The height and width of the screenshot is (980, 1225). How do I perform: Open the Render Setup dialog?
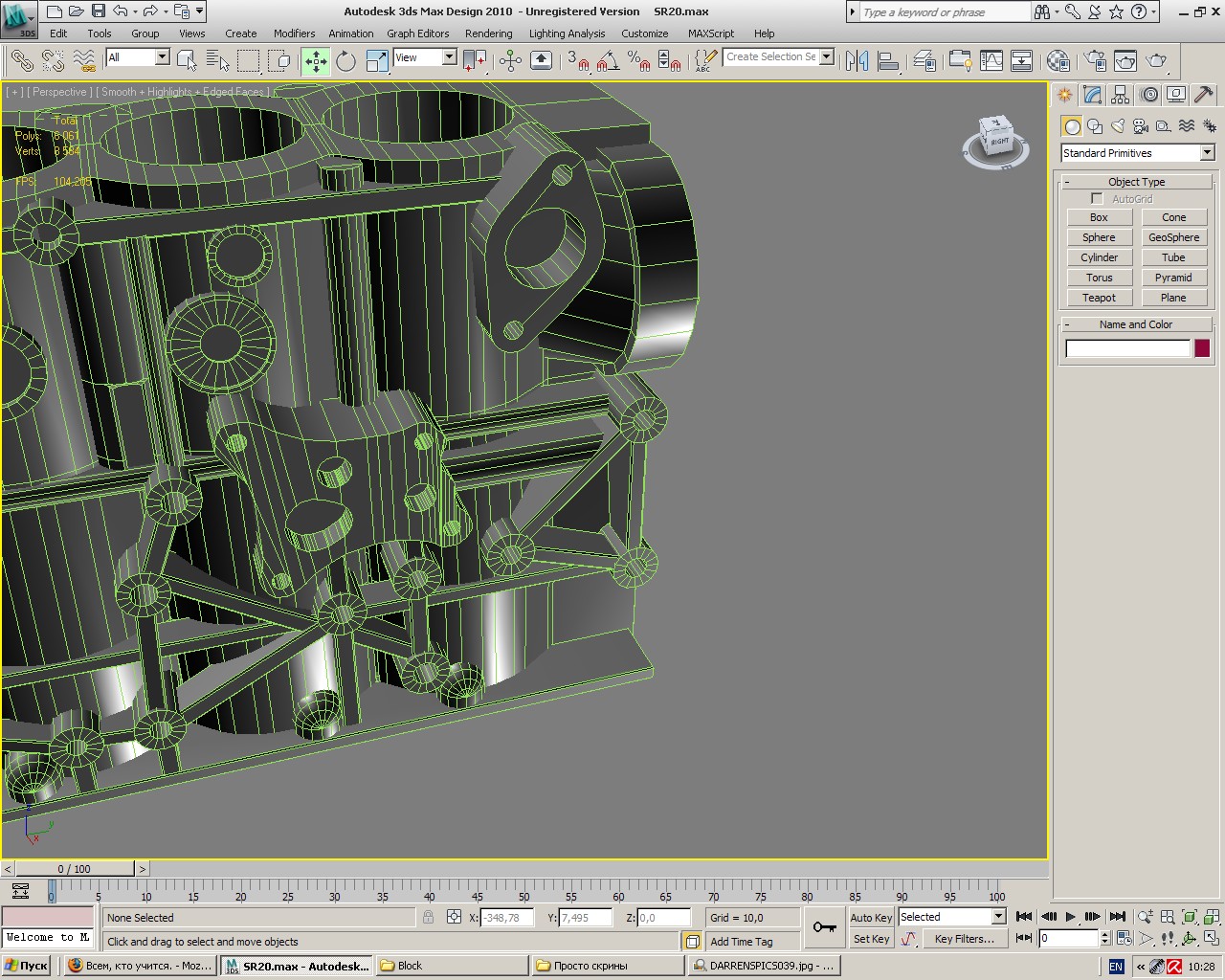coord(1095,61)
